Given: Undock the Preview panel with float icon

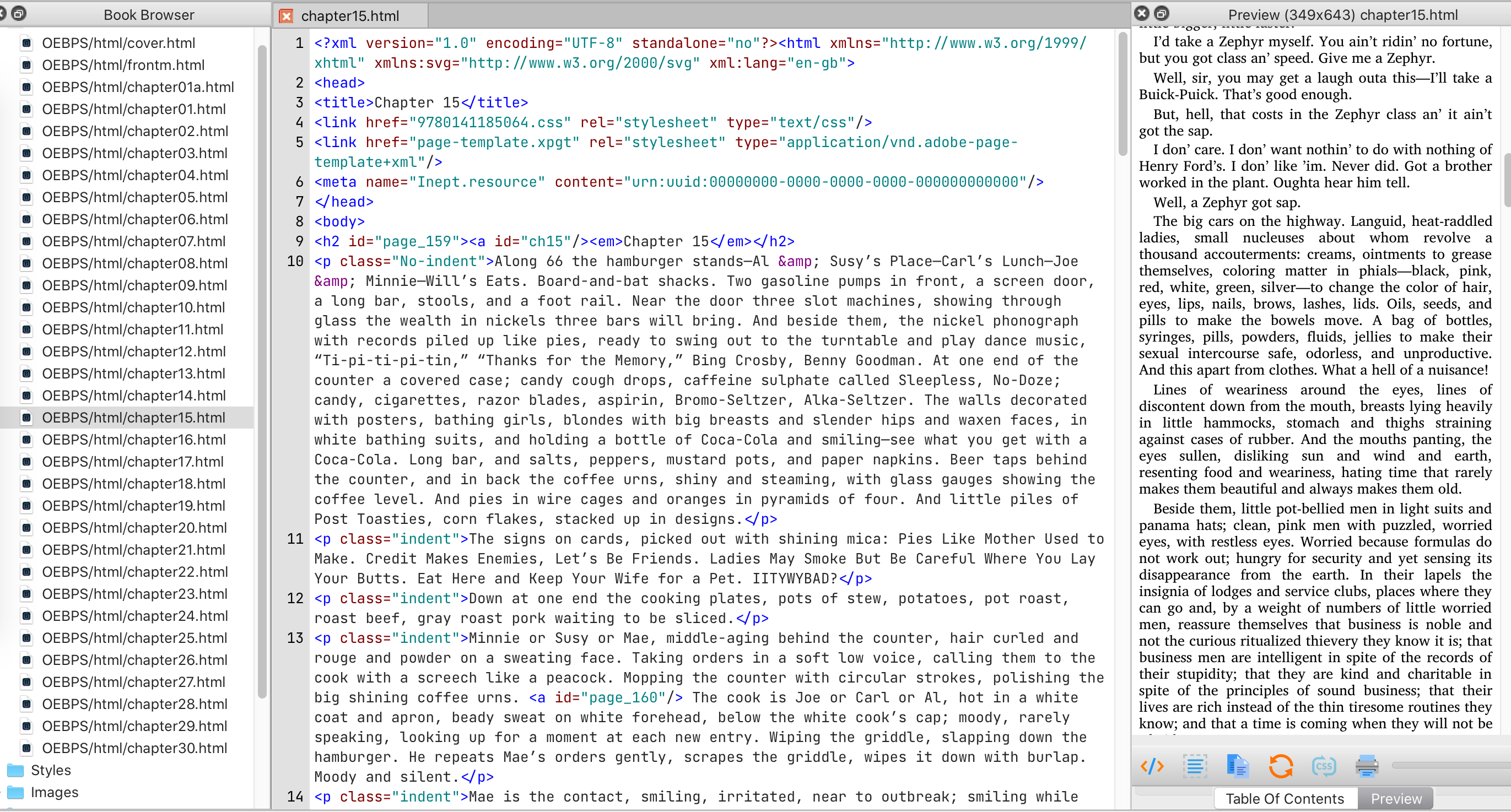Looking at the screenshot, I should coord(1162,13).
